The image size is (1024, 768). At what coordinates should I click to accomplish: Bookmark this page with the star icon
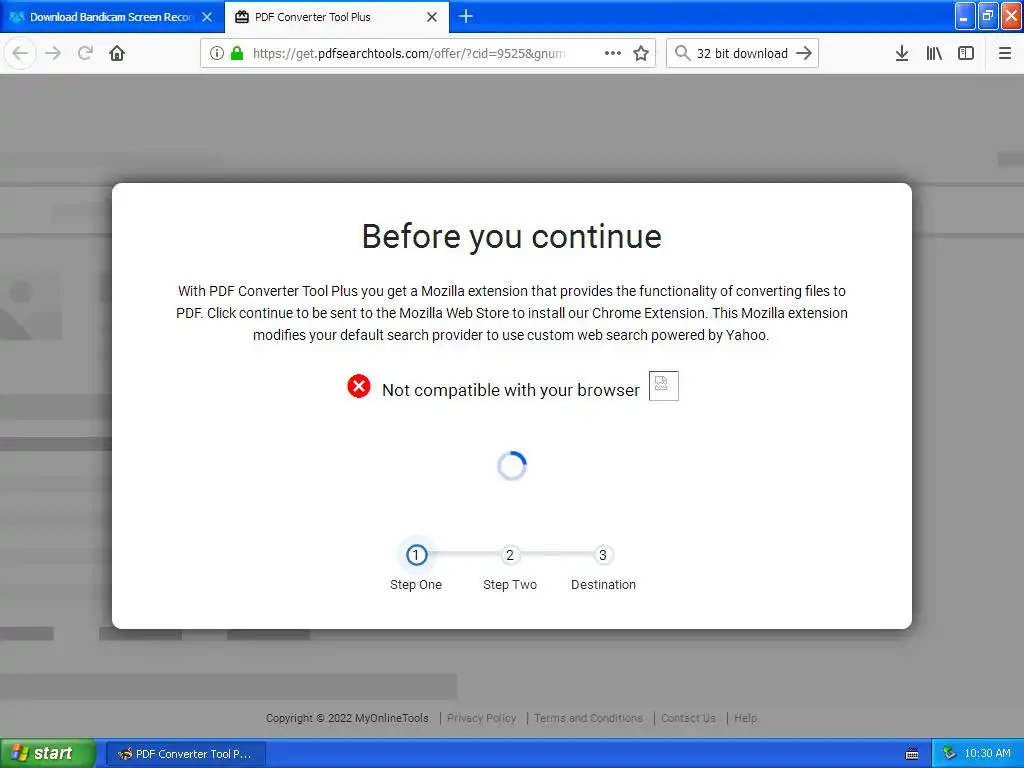641,54
